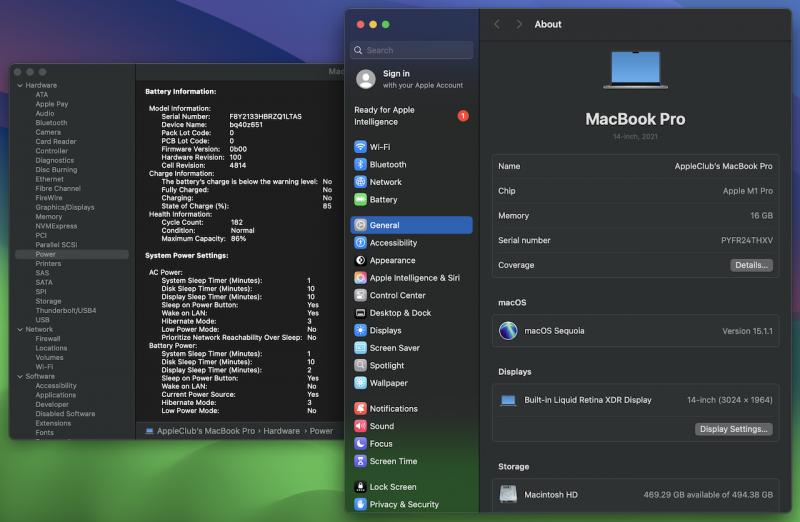Screen dimensions: 800x522
Task: Click Hardware in the System Information path bar
Action: [x=282, y=431]
